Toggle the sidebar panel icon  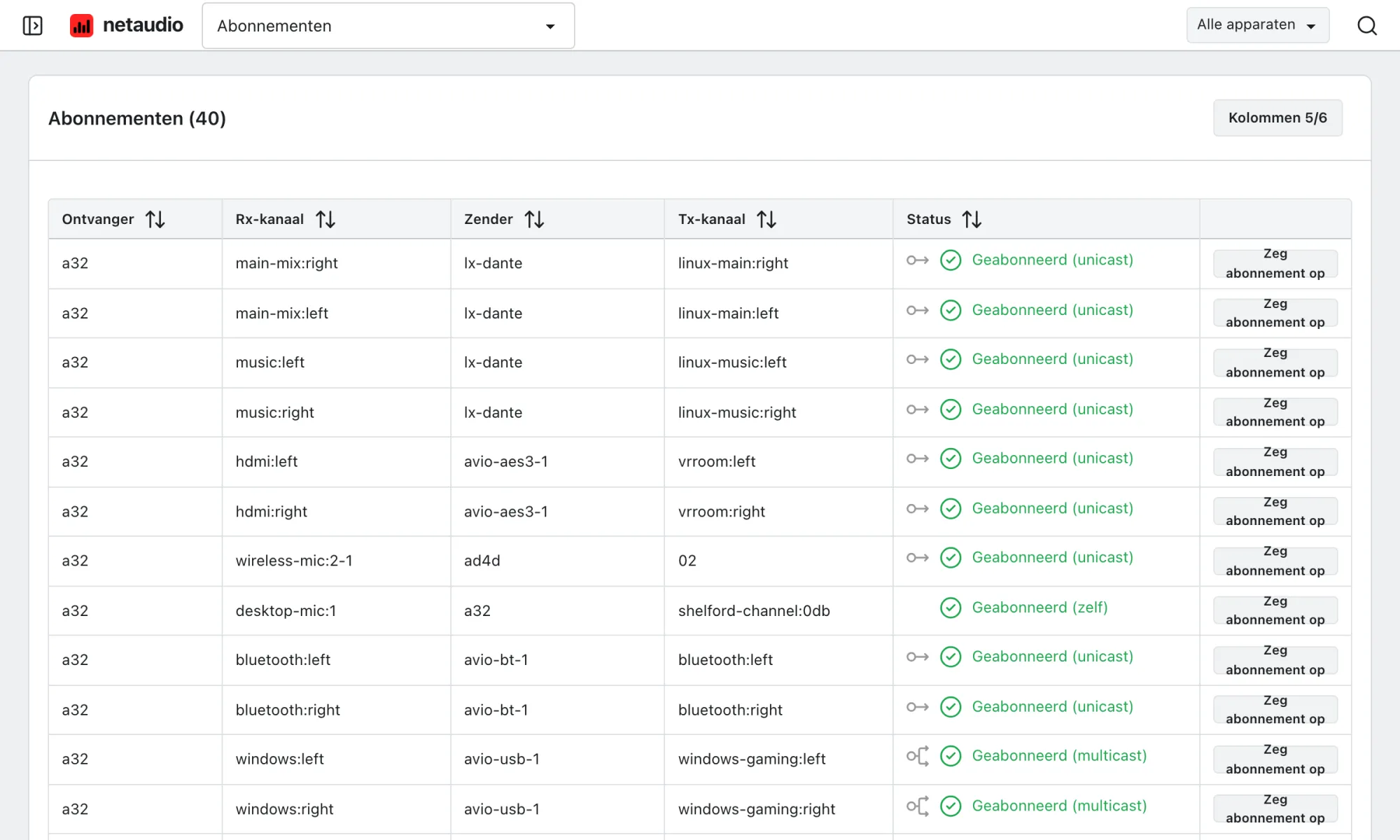click(x=32, y=26)
